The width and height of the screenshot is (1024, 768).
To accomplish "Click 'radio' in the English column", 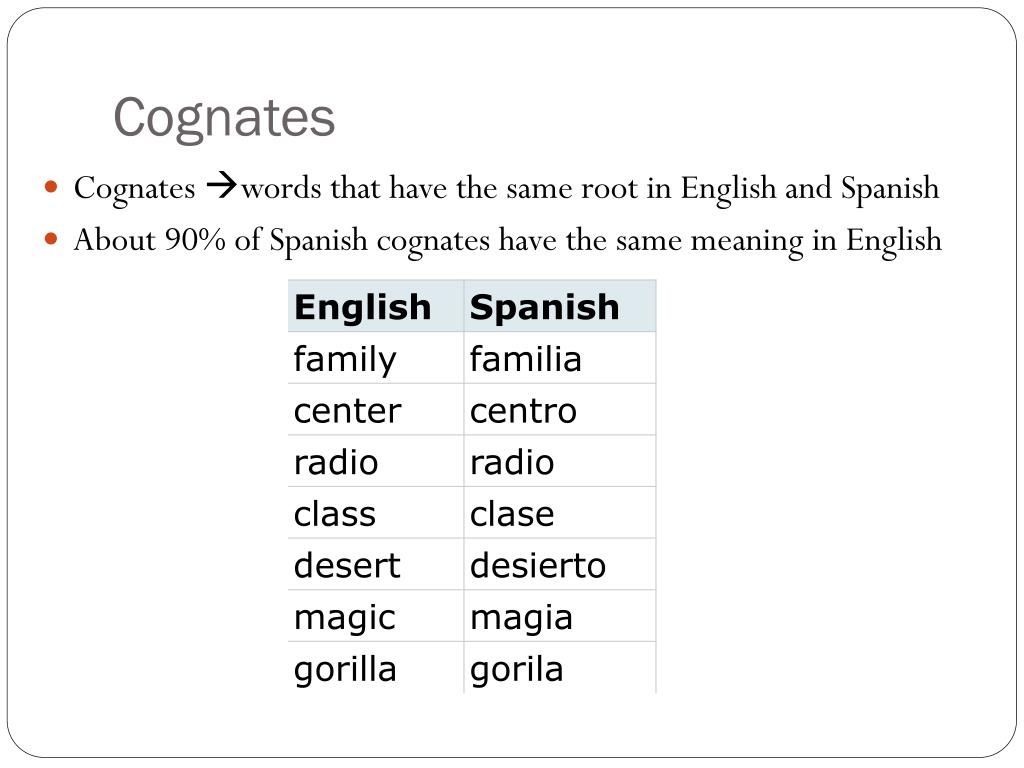I will [376, 461].
